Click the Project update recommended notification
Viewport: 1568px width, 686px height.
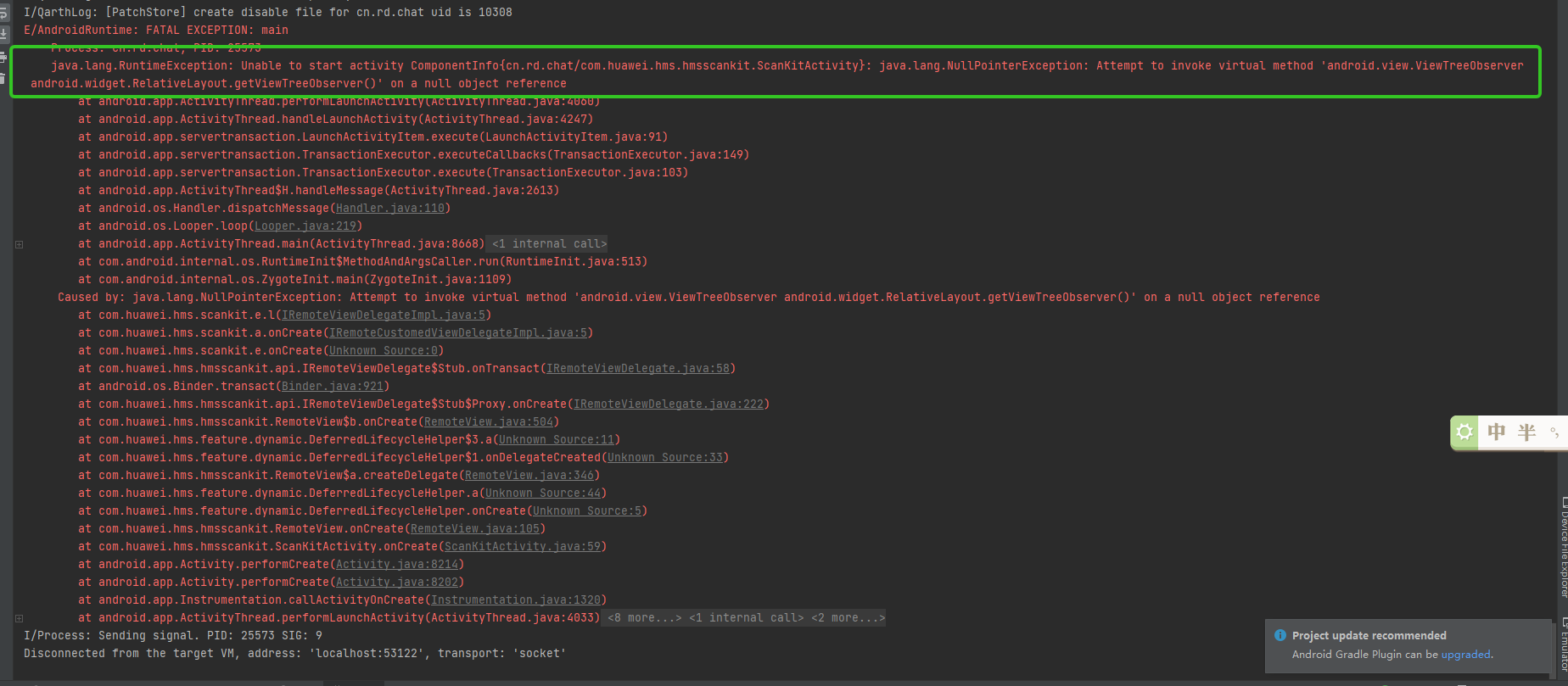pos(1369,636)
